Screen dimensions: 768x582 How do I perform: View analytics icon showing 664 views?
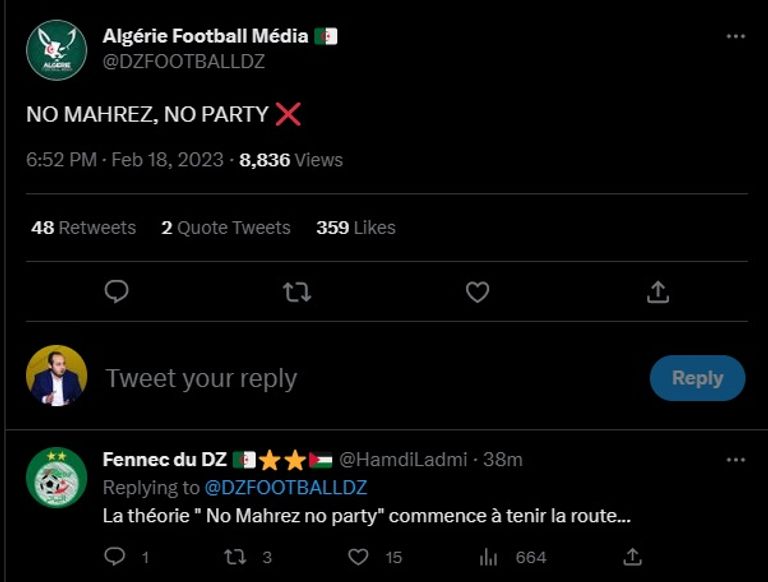point(489,557)
